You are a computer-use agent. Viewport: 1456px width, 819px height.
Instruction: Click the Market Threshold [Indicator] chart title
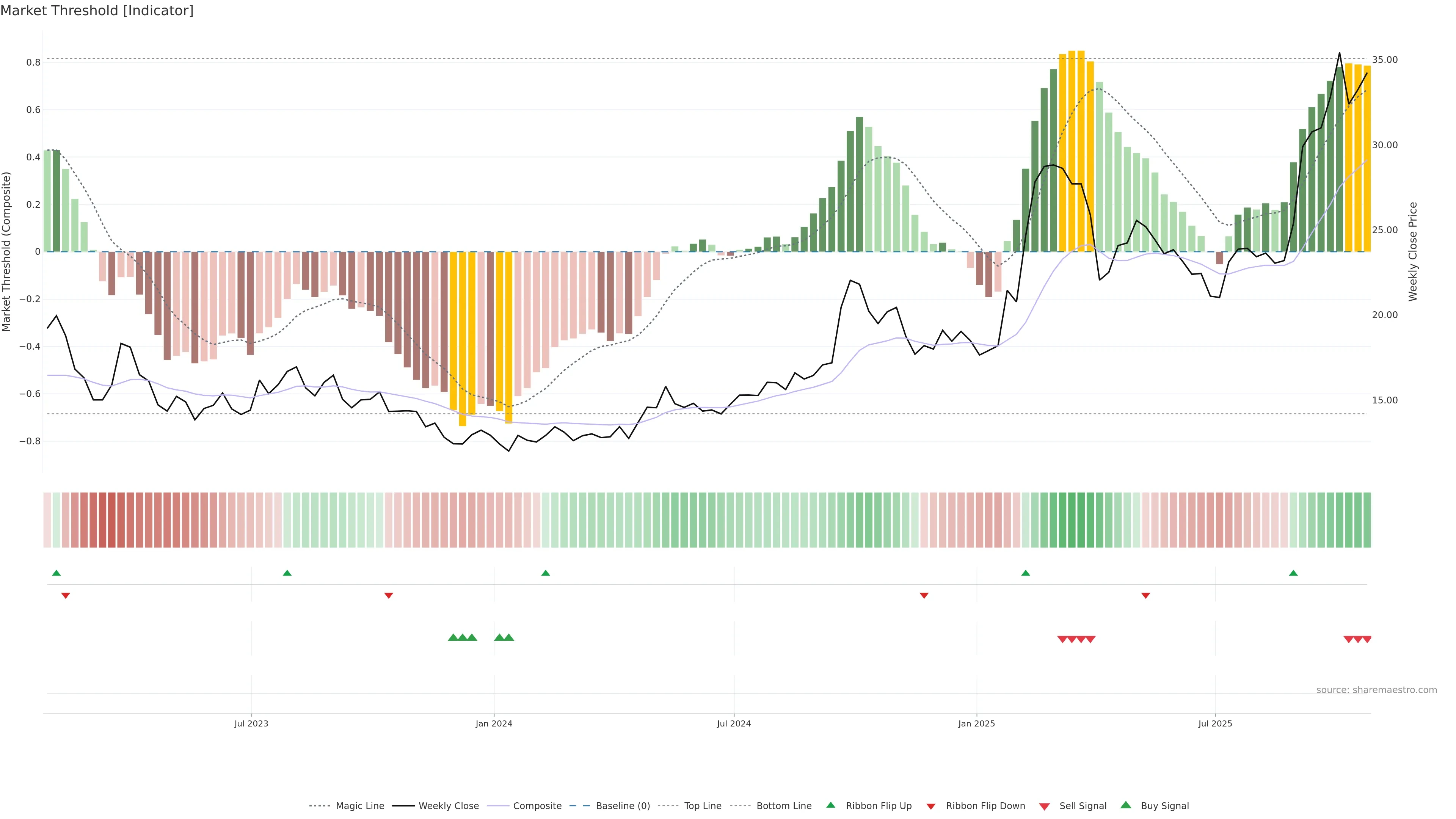click(x=97, y=11)
